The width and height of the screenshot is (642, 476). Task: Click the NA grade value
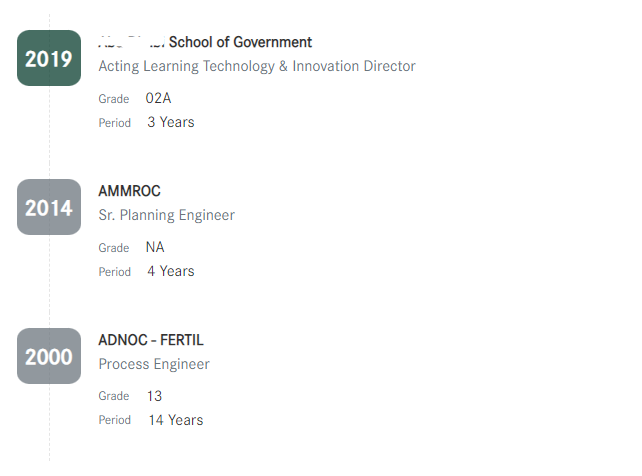tap(155, 247)
